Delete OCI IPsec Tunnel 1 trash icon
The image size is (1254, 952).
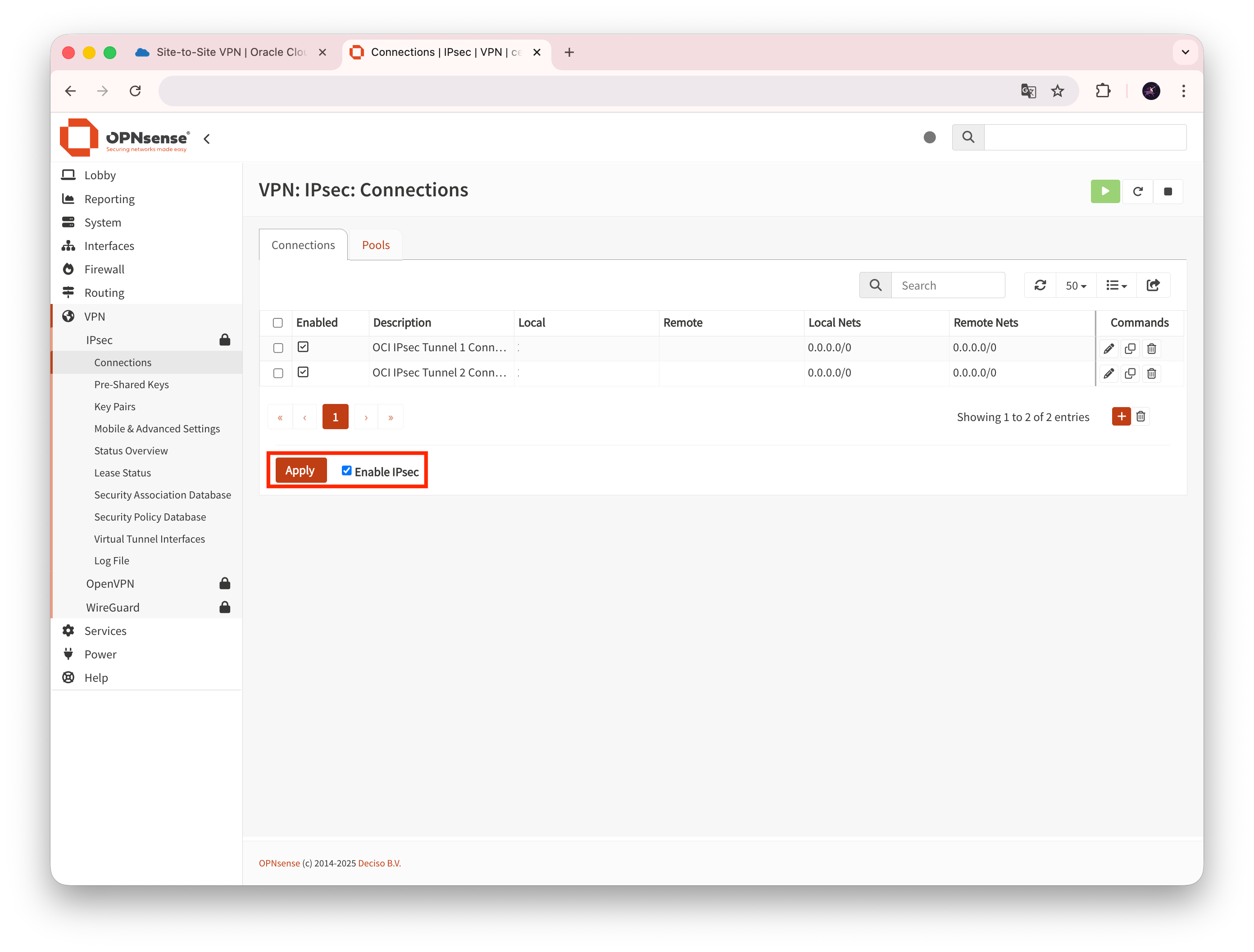(x=1151, y=349)
